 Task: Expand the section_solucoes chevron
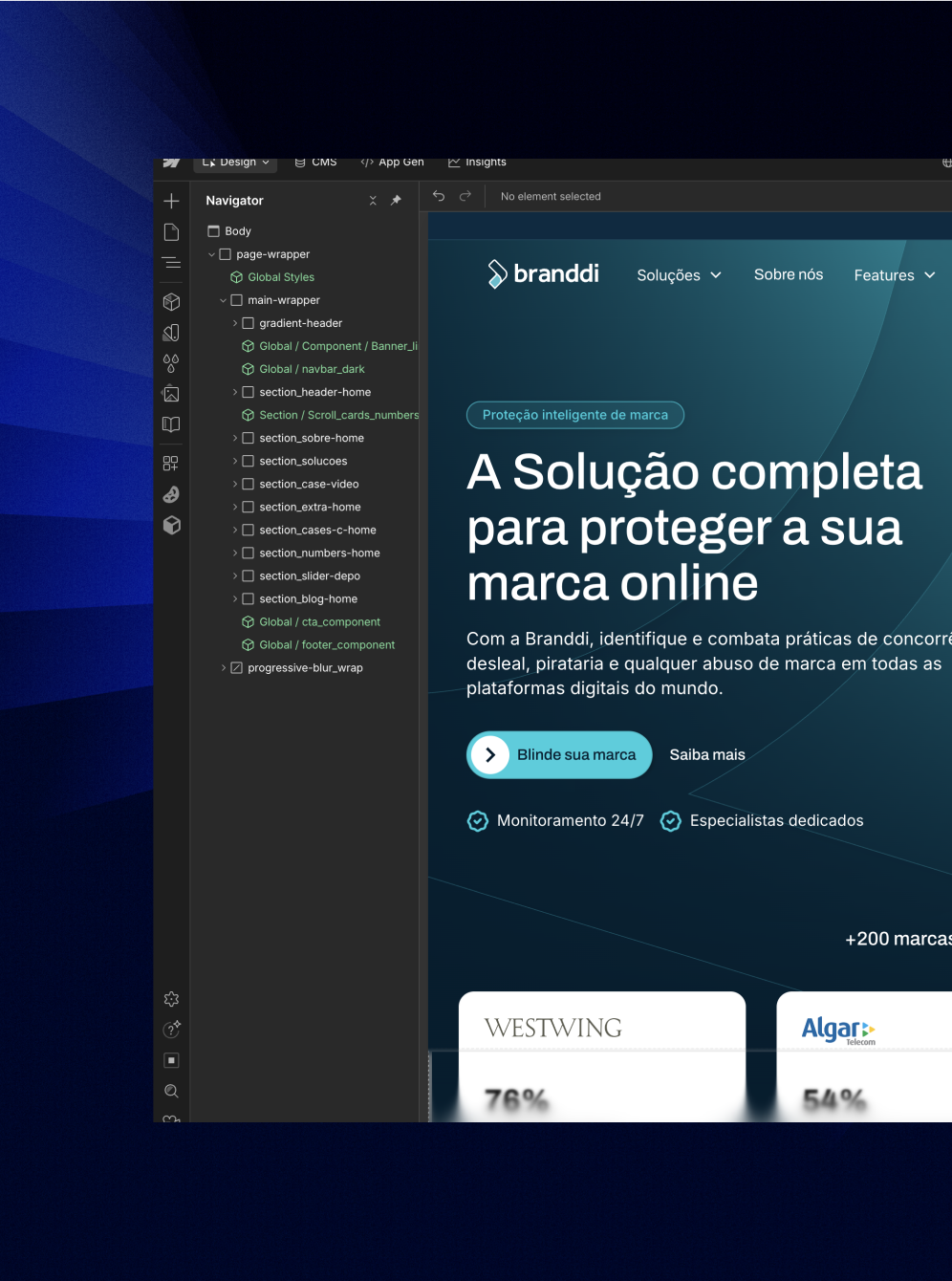(234, 461)
